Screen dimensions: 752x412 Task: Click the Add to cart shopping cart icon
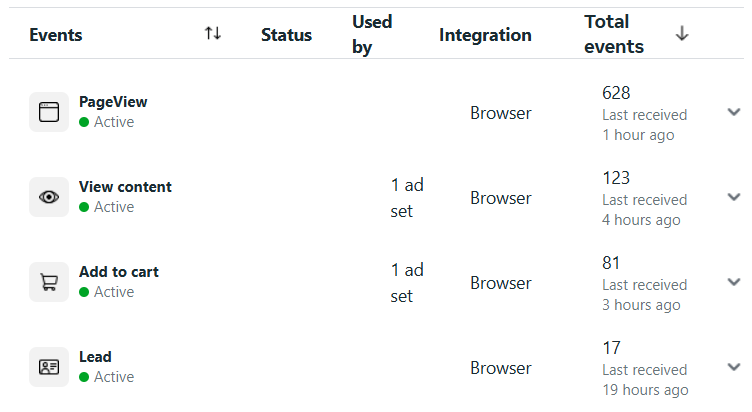[x=49, y=282]
